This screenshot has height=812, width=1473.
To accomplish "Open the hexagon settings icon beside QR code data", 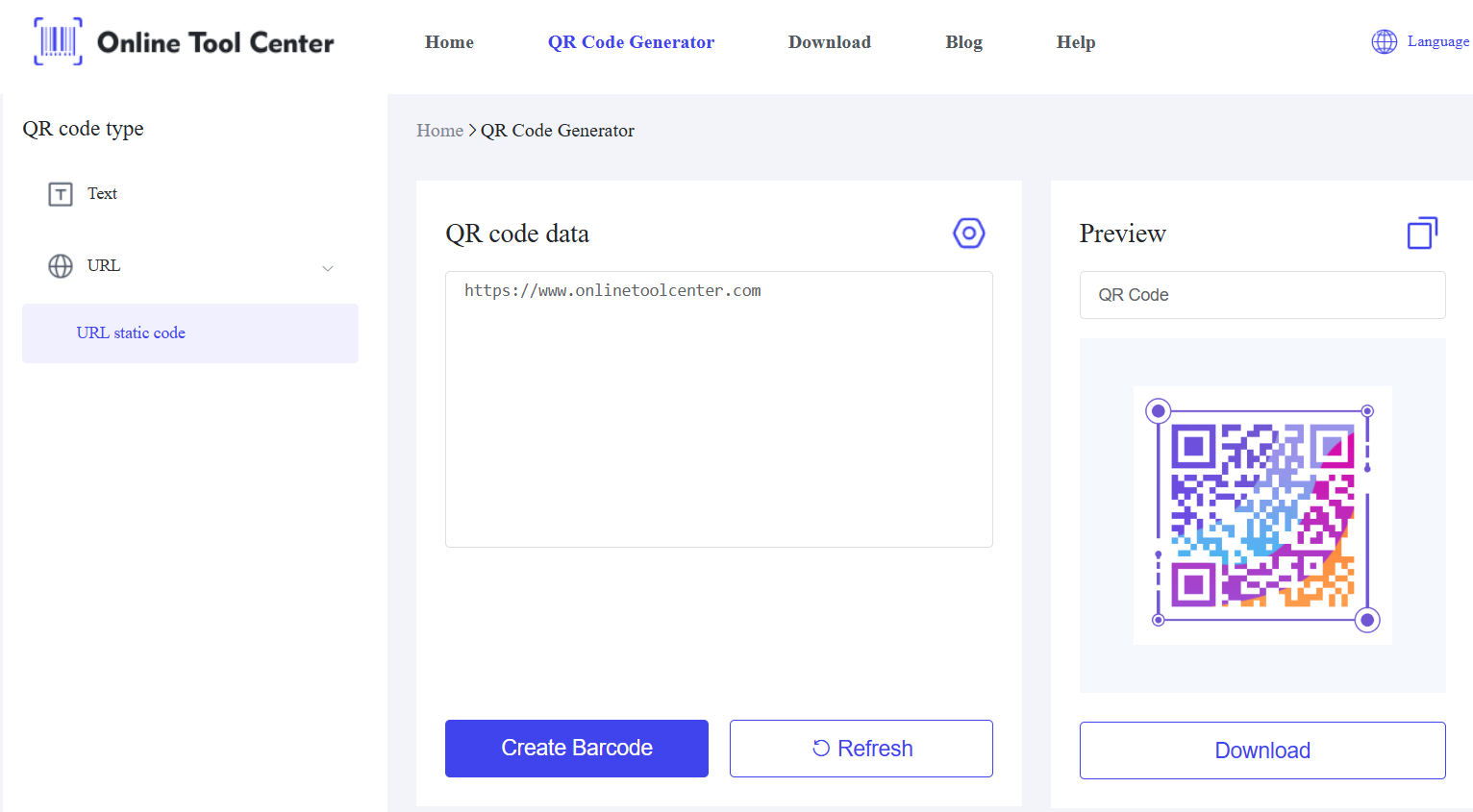I will 968,233.
